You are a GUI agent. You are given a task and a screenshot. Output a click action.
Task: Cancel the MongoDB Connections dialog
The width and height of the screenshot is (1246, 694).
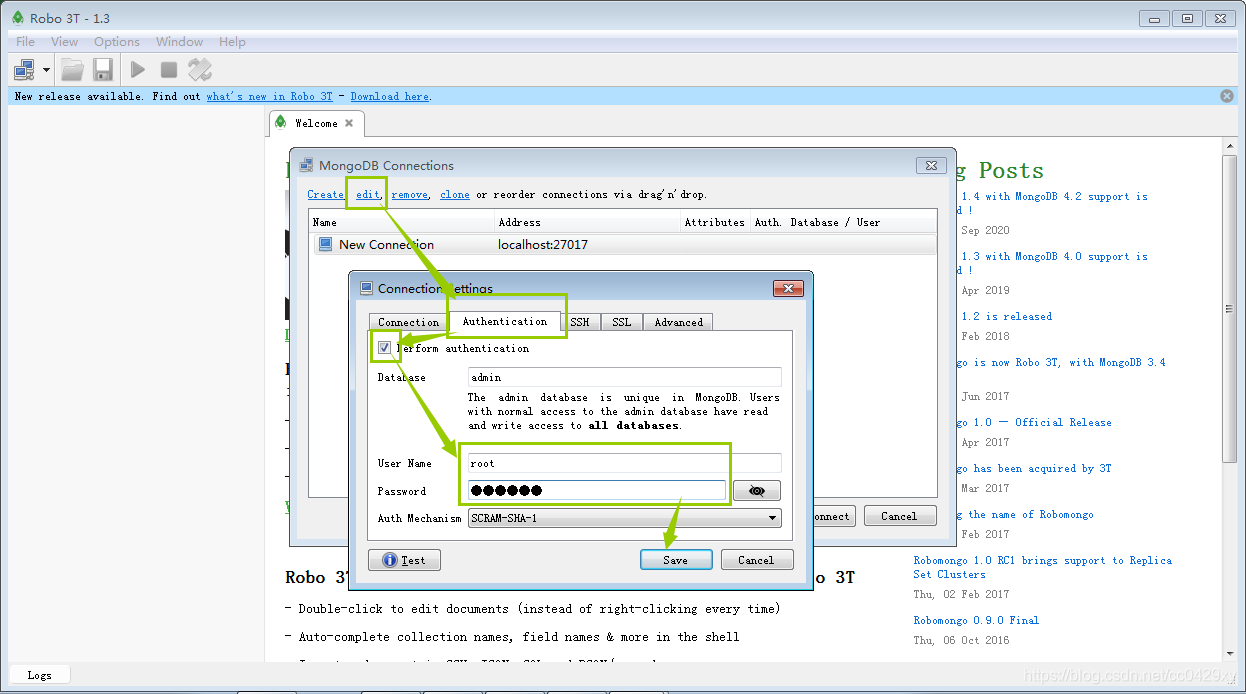point(898,516)
